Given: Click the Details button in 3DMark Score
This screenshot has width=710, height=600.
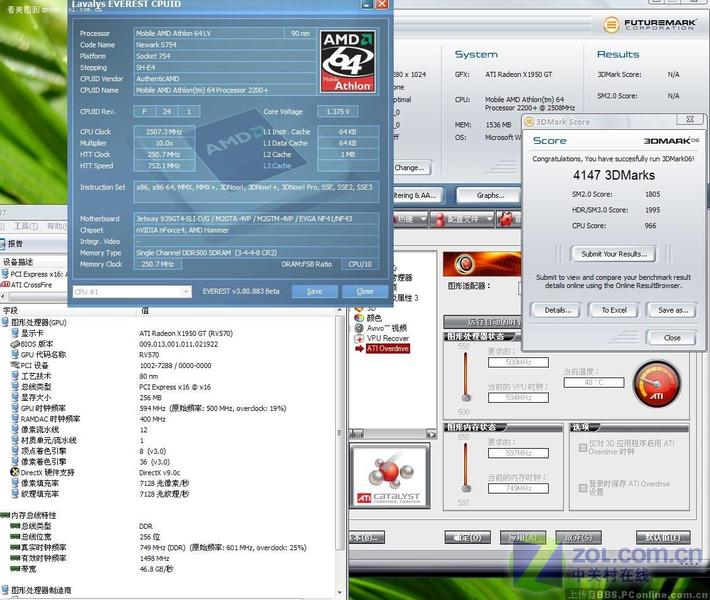Looking at the screenshot, I should pyautogui.click(x=557, y=310).
